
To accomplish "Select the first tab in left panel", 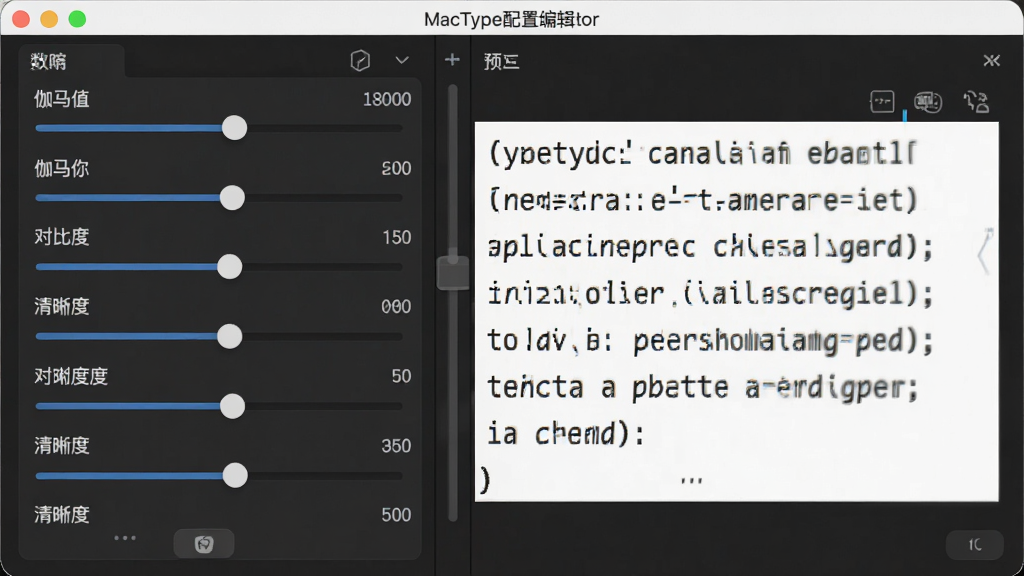I will click(71, 61).
